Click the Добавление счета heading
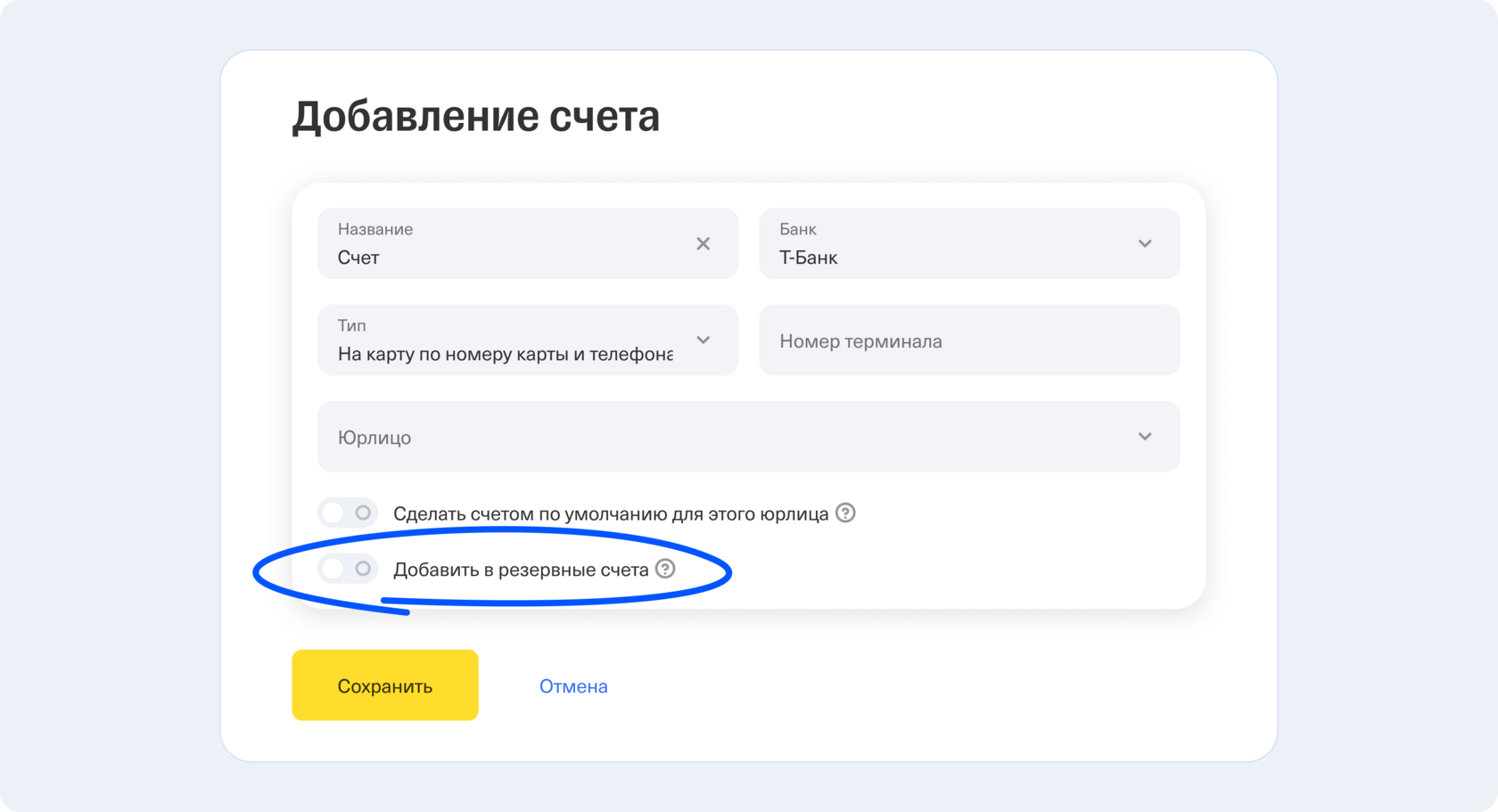1498x812 pixels. coord(476,117)
